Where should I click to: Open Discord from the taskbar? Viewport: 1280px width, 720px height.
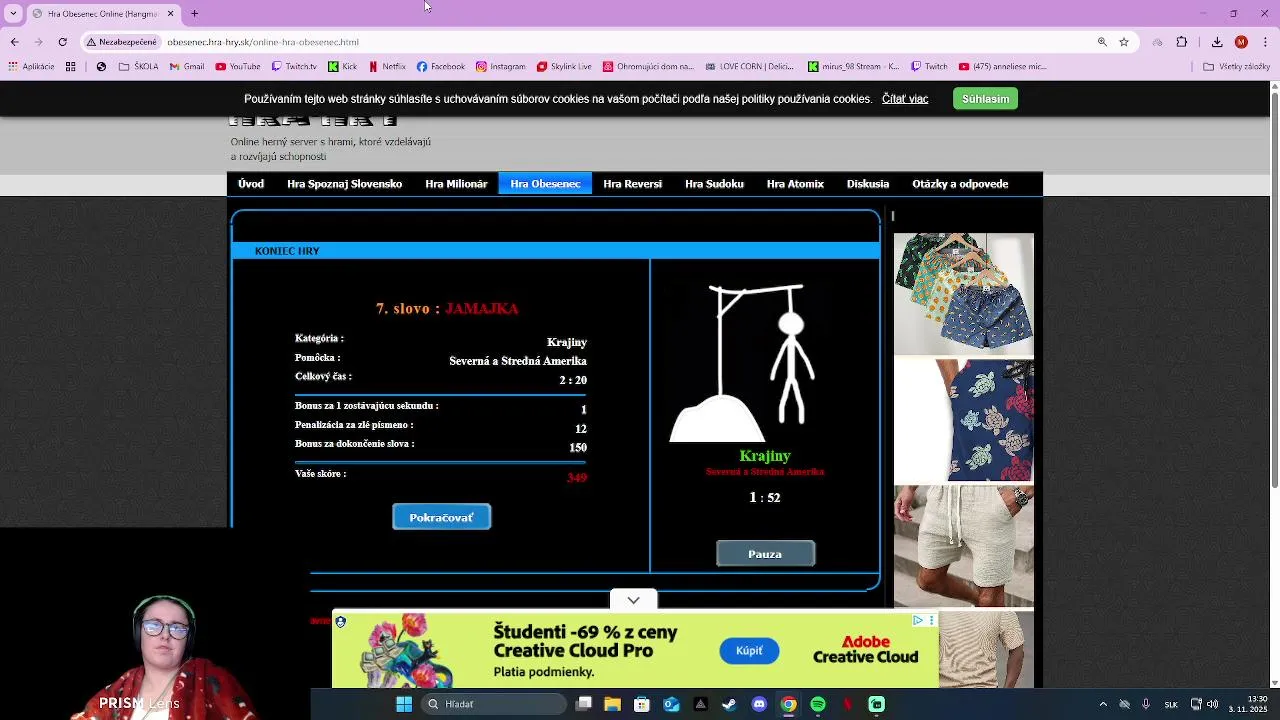coord(759,704)
